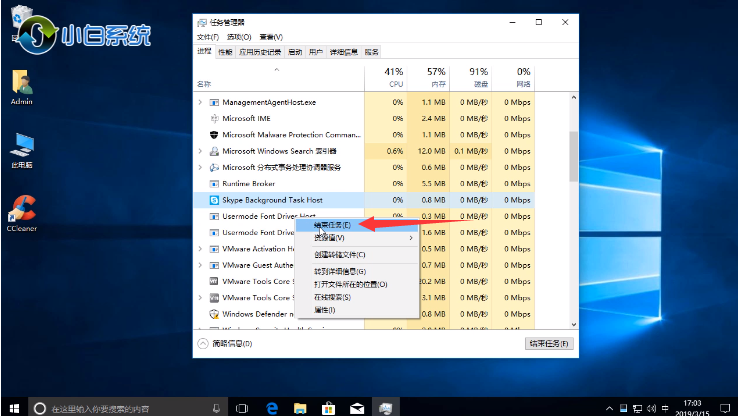
Task: Expand the ManagementAgentHost.exe process row
Action: click(200, 102)
